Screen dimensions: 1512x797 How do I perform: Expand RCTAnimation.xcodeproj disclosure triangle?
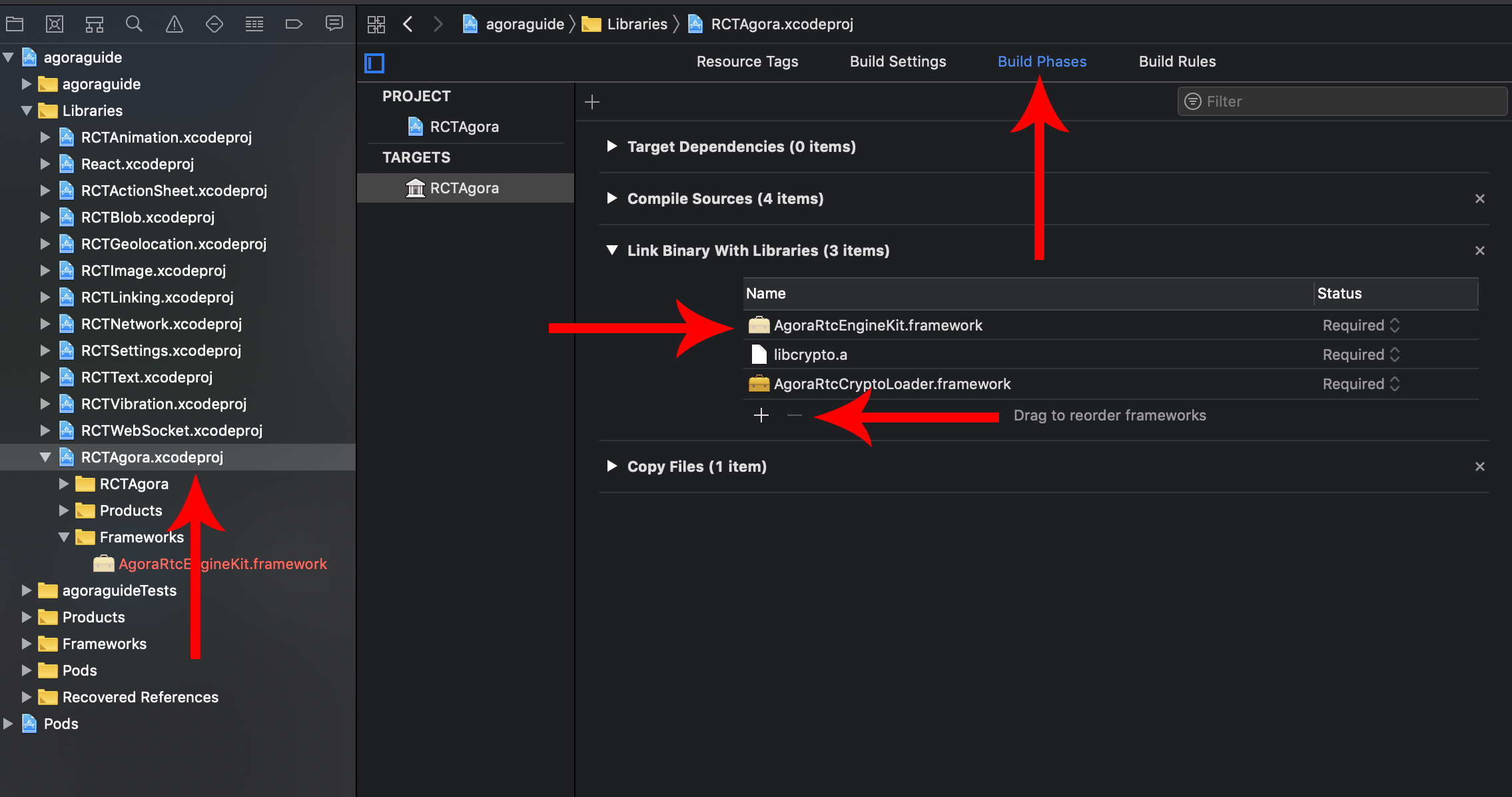[45, 137]
